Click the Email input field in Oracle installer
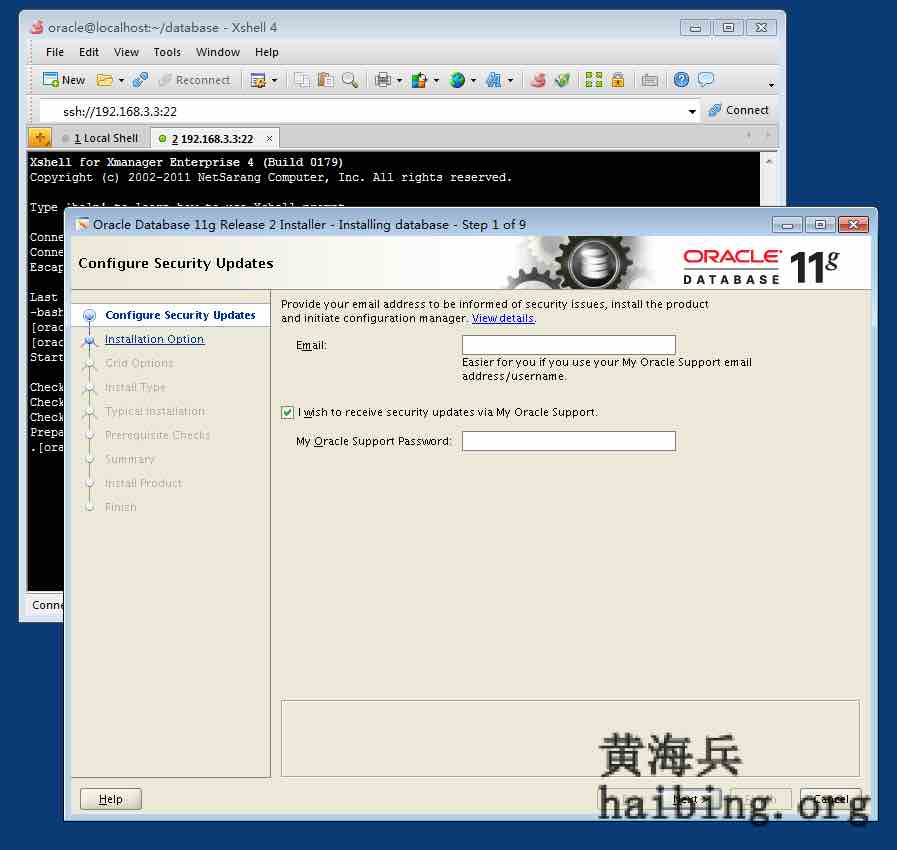 coord(569,345)
